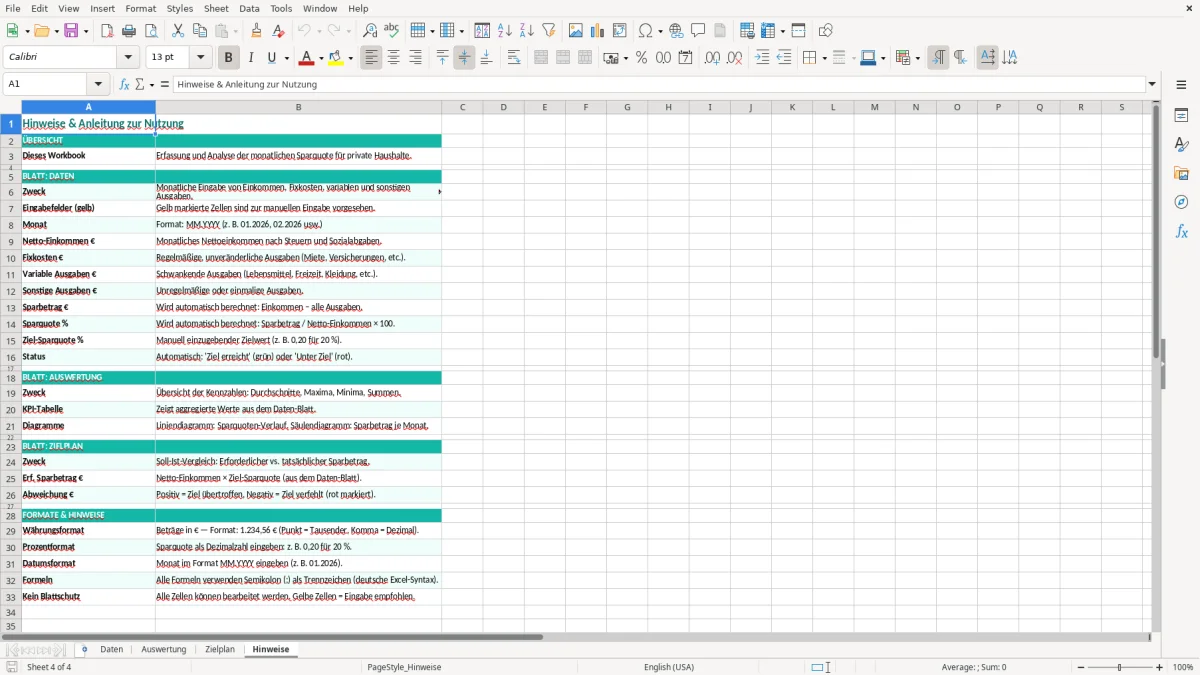Screen dimensions: 1200x675
Task: Expand the formula bar arrow
Action: coord(1152,85)
